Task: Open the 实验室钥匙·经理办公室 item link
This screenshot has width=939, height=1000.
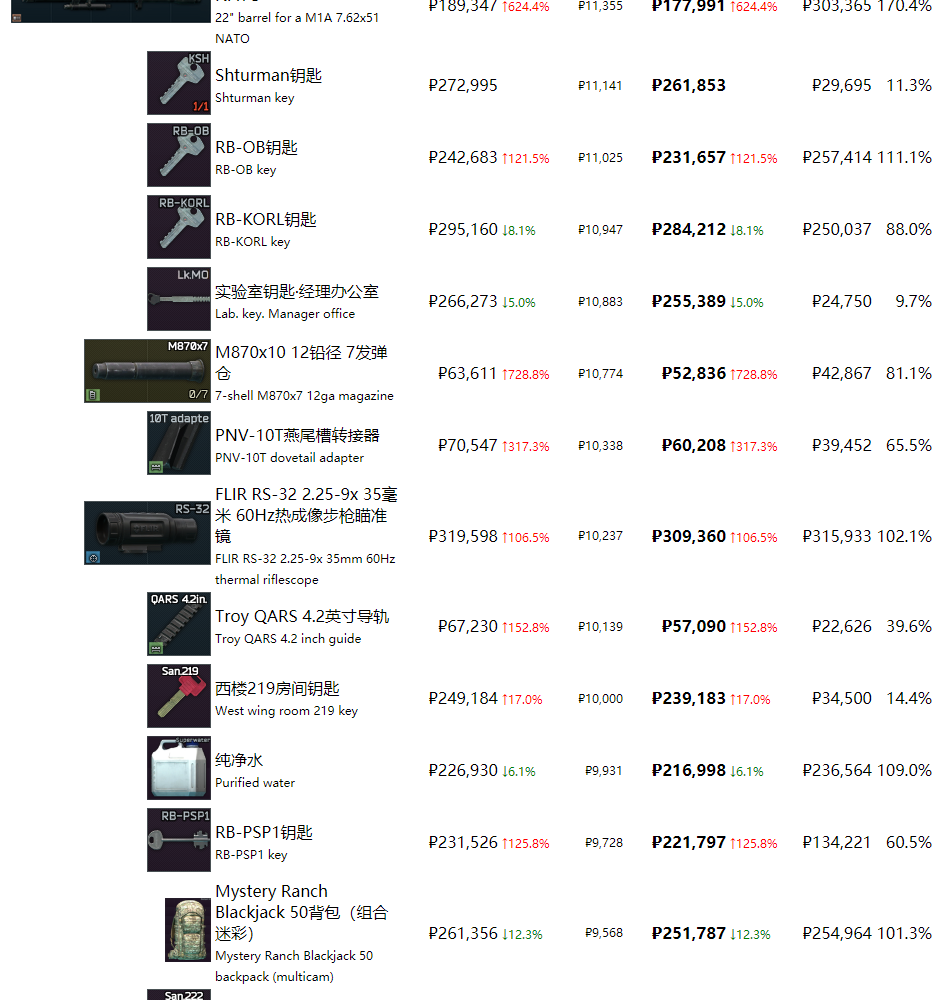Action: tap(297, 291)
